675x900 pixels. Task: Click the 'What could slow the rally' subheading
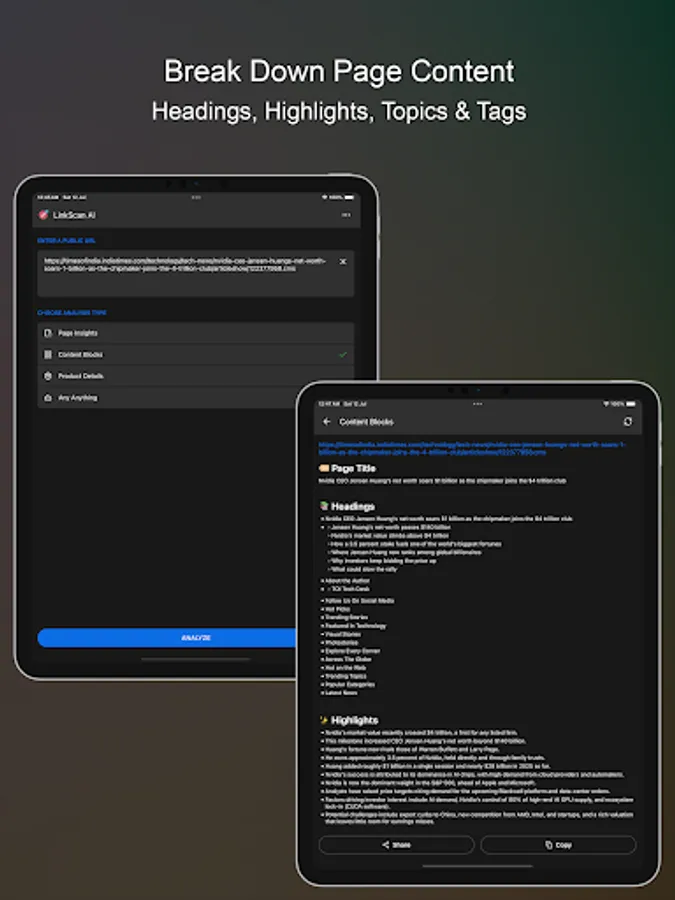tap(364, 569)
